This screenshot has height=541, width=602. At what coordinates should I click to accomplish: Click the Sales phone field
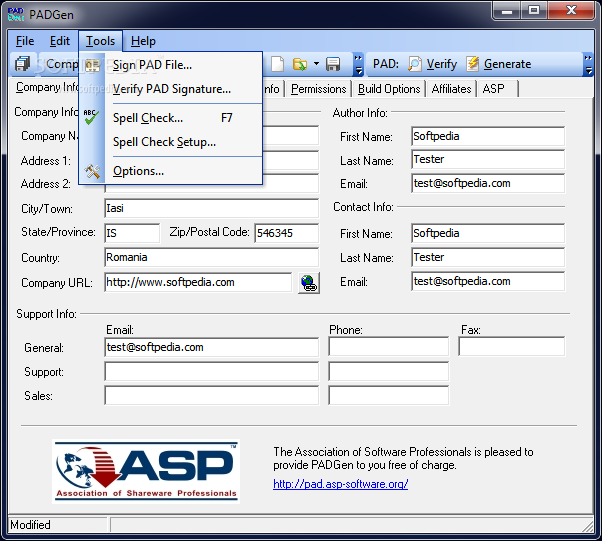tap(389, 395)
